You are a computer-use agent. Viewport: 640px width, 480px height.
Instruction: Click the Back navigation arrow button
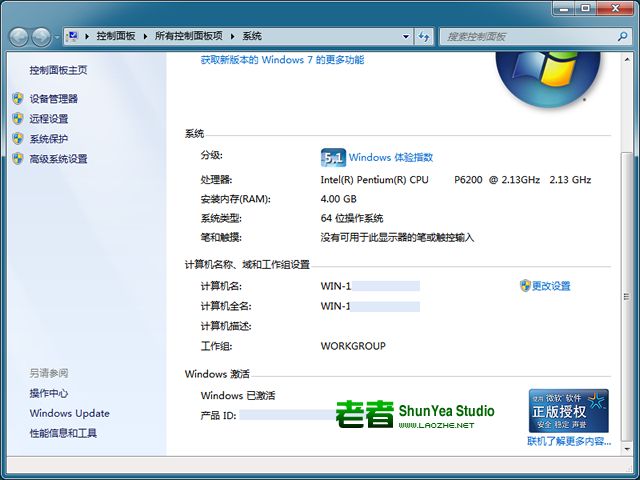(x=19, y=37)
